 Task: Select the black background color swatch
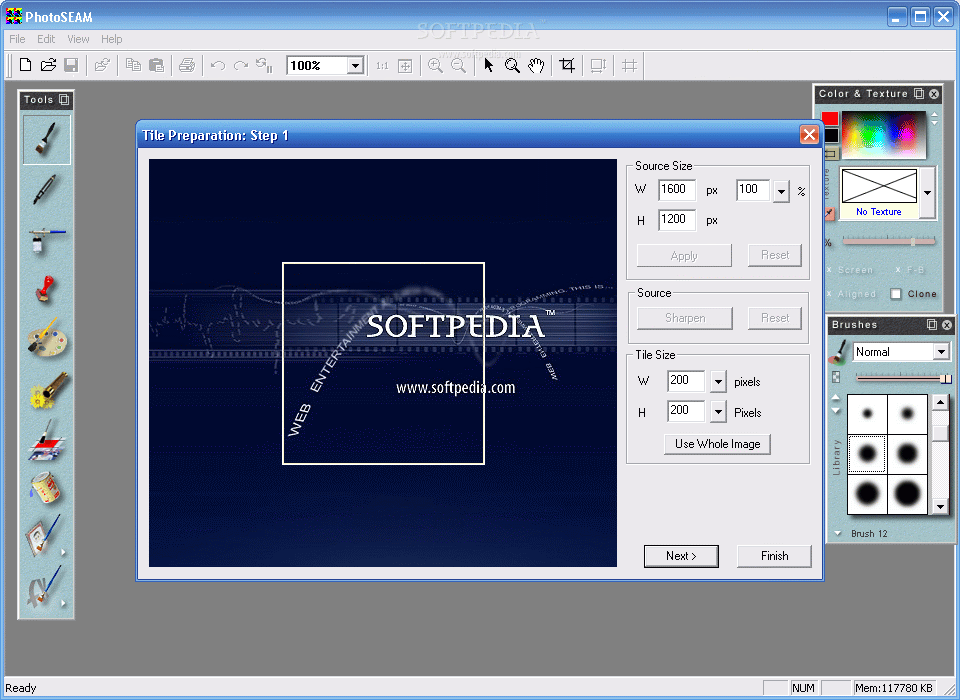[831, 135]
